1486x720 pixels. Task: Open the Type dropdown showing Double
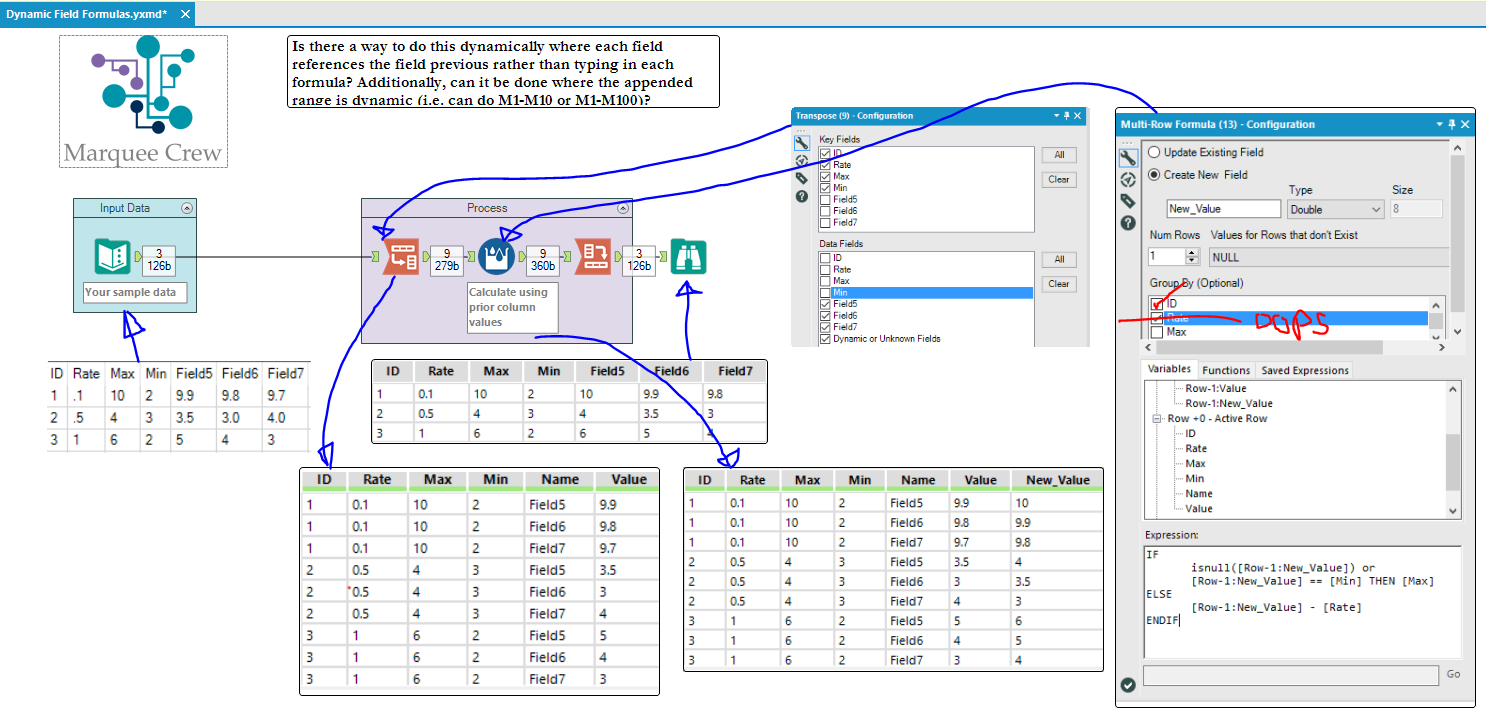pos(1334,208)
